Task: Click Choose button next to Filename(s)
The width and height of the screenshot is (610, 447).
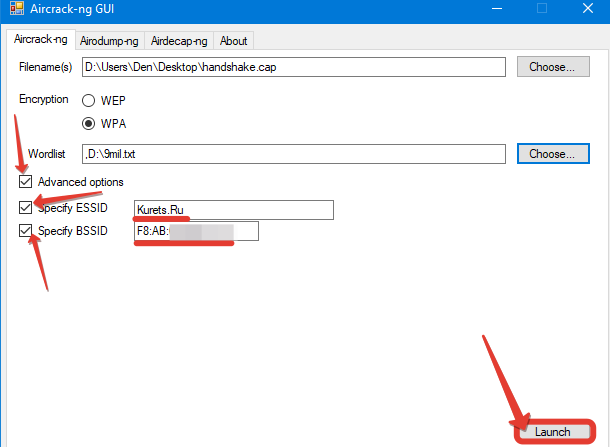Action: (553, 67)
